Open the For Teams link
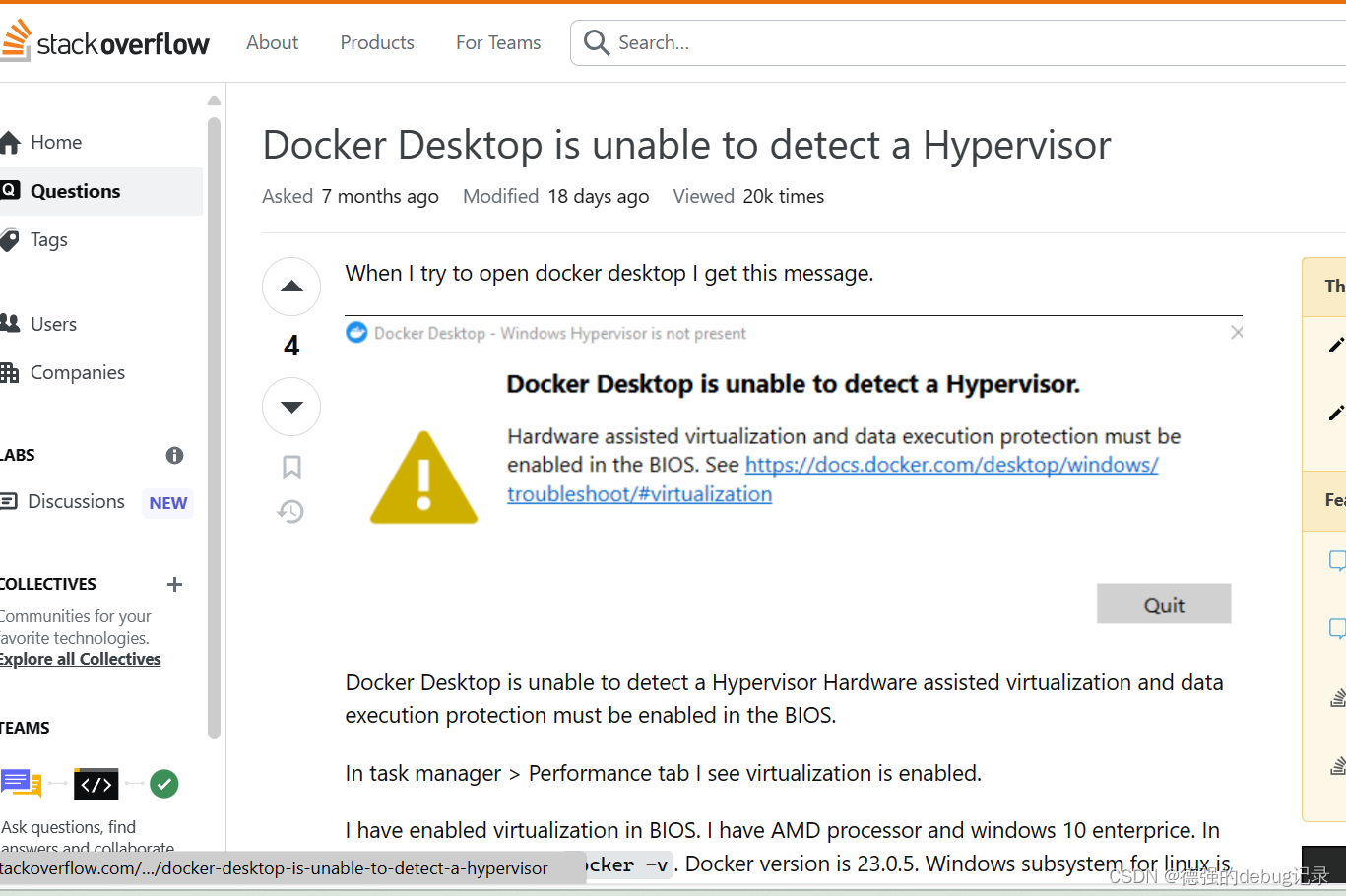1346x896 pixels. (498, 42)
